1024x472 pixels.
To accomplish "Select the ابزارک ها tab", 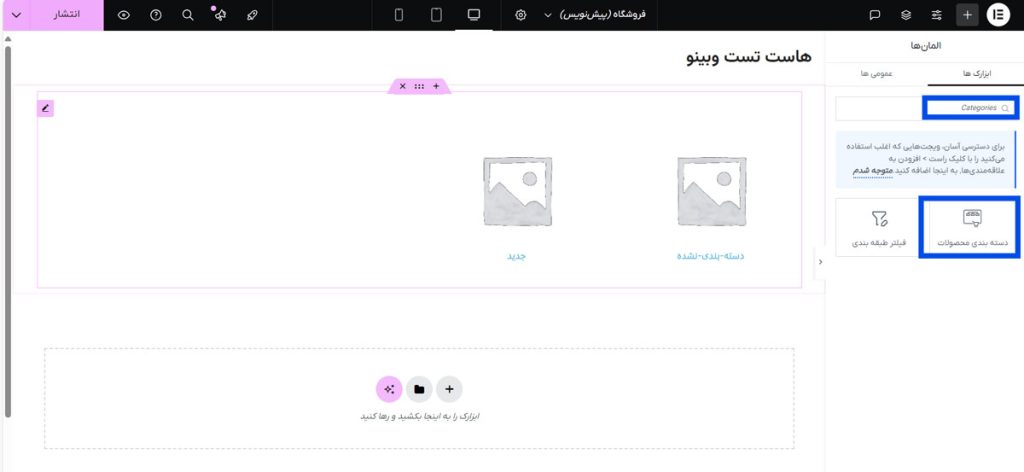I will [x=974, y=73].
